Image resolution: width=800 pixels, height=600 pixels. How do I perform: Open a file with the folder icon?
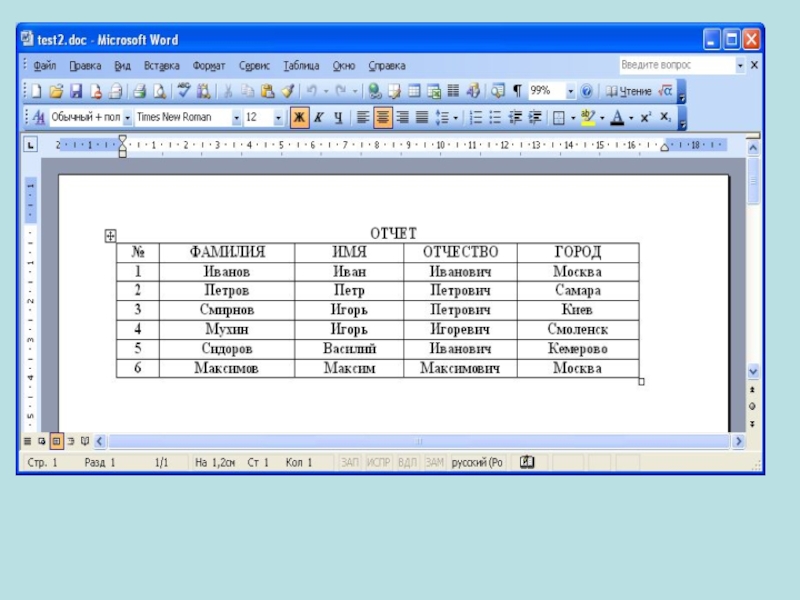(56, 91)
